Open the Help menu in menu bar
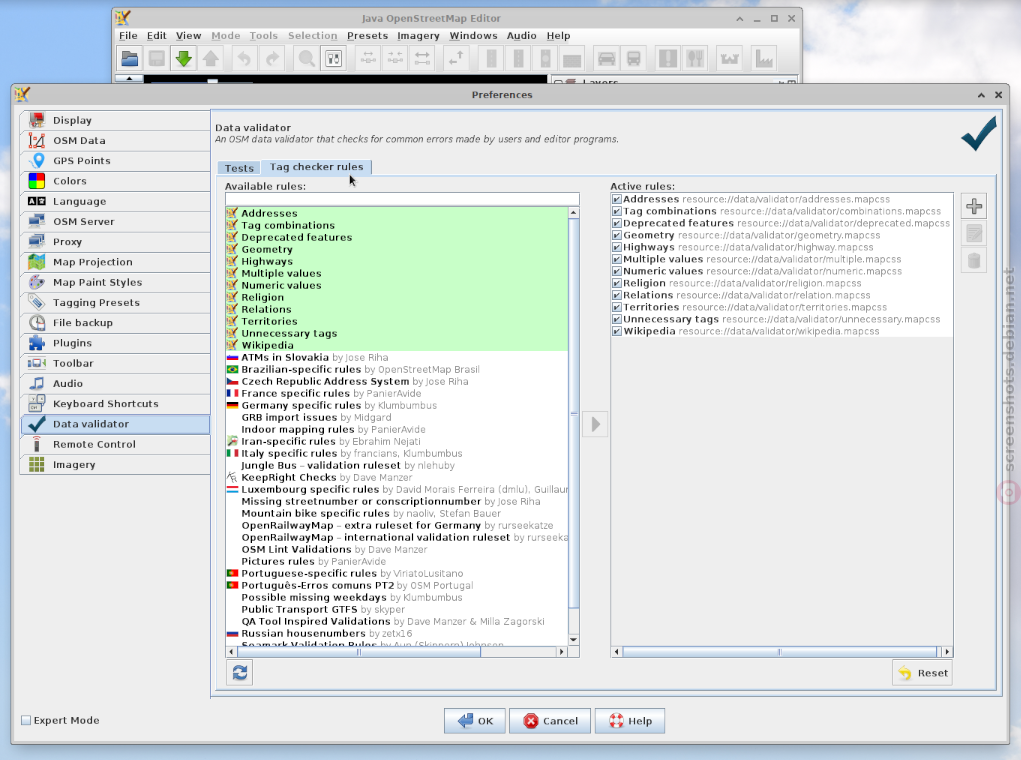1021x760 pixels. [x=558, y=36]
